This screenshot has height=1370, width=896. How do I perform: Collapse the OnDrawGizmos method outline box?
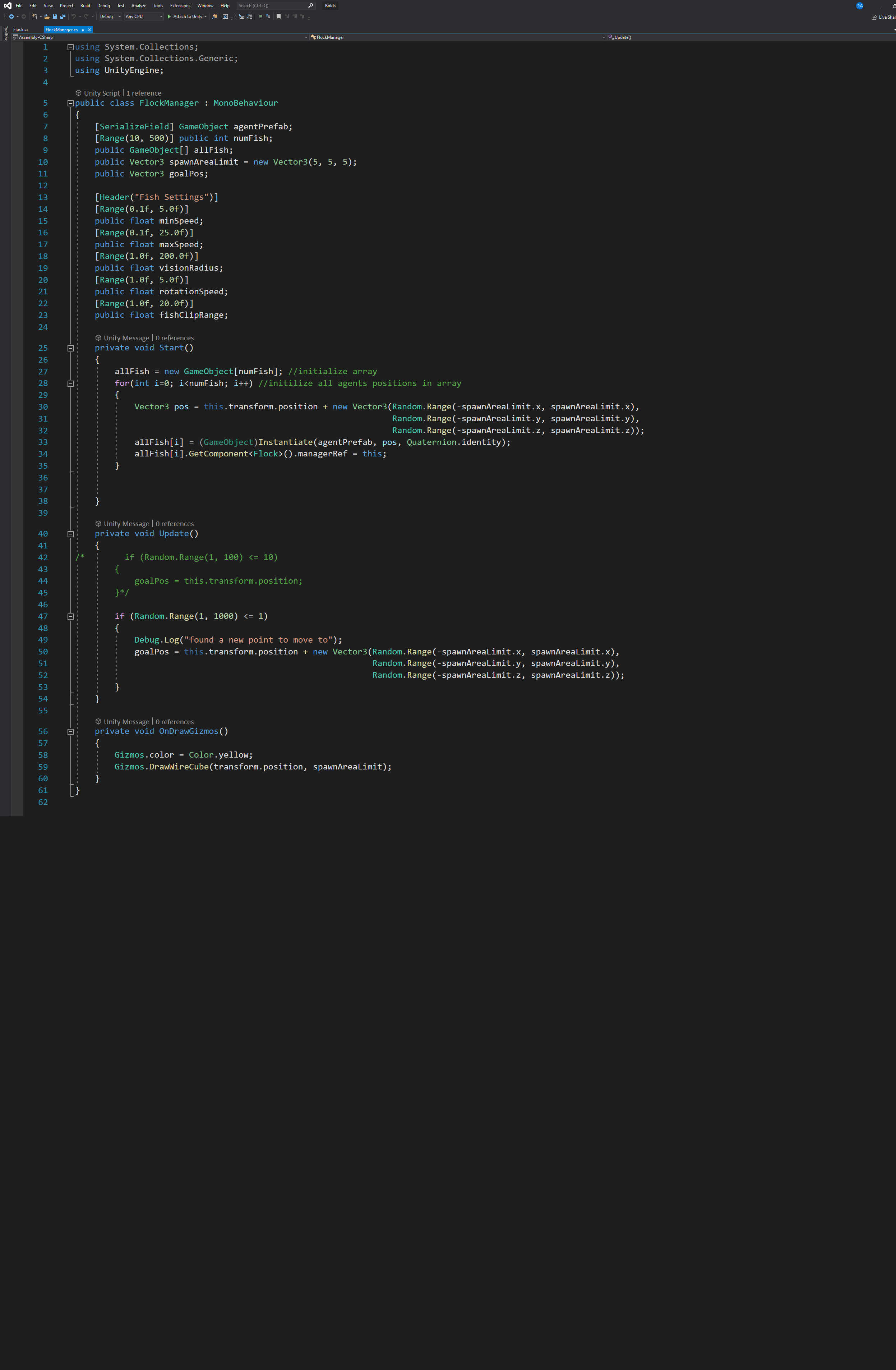(70, 732)
